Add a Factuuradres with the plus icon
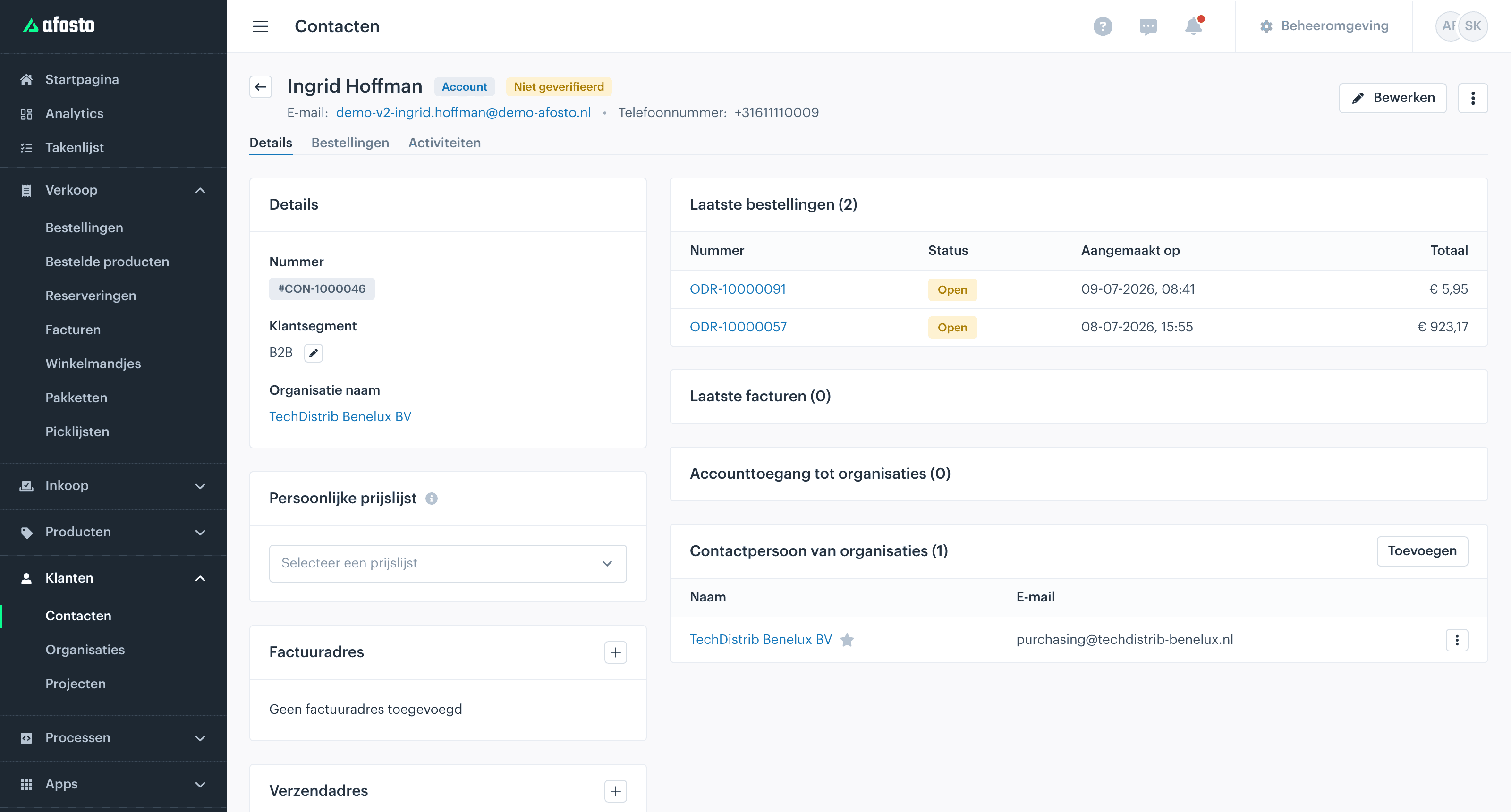 click(x=615, y=652)
